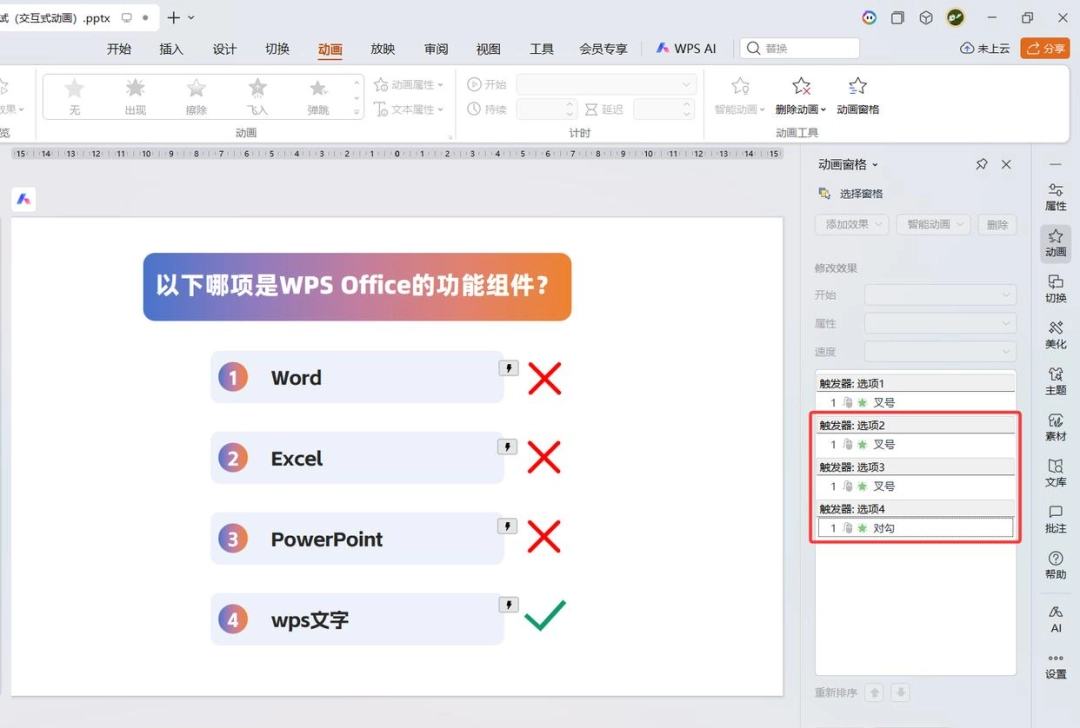The width and height of the screenshot is (1080, 728).
Task: Open the 素材 sidebar panel
Action: pos(1055,428)
